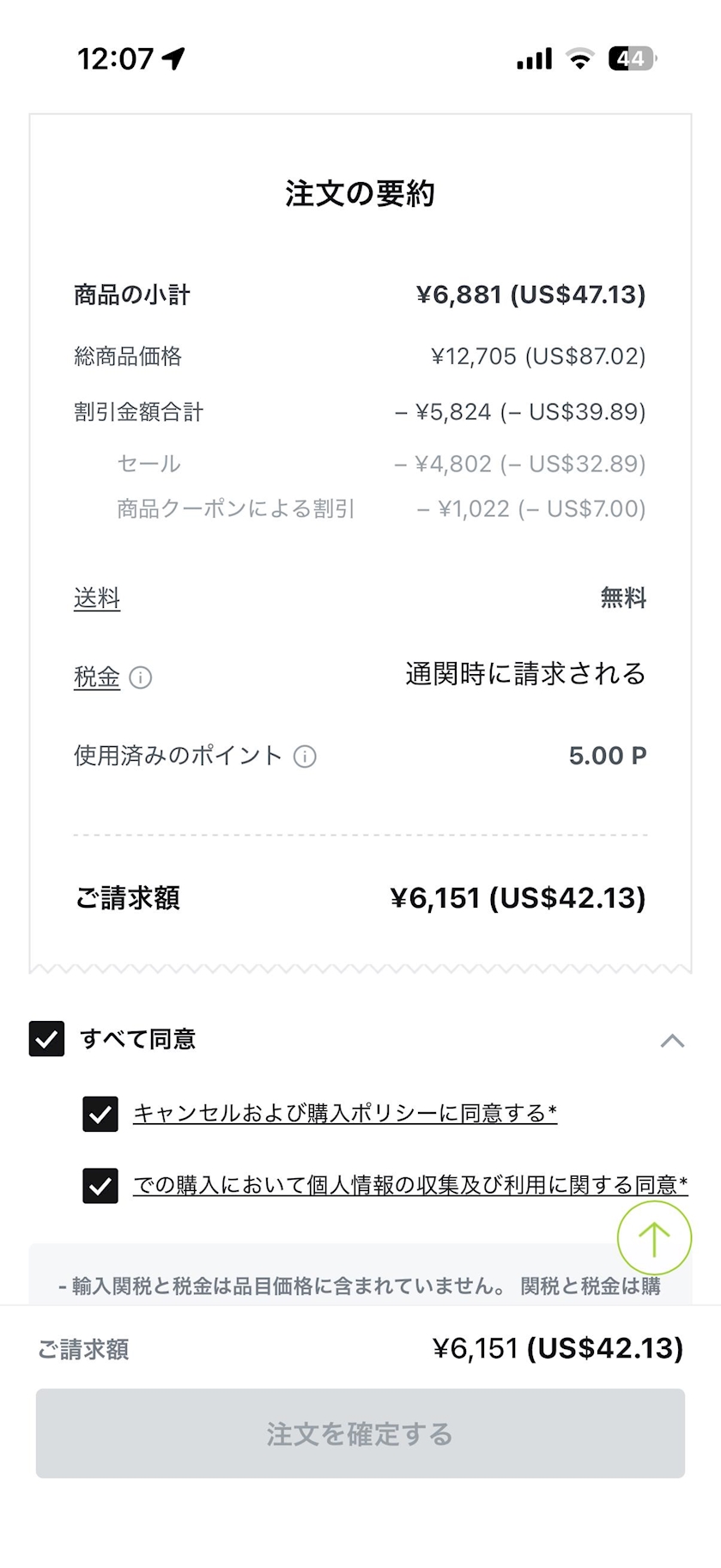Open the キャンセルおよび購入ポリシー link
This screenshot has height=1568, width=721.
(x=344, y=1114)
